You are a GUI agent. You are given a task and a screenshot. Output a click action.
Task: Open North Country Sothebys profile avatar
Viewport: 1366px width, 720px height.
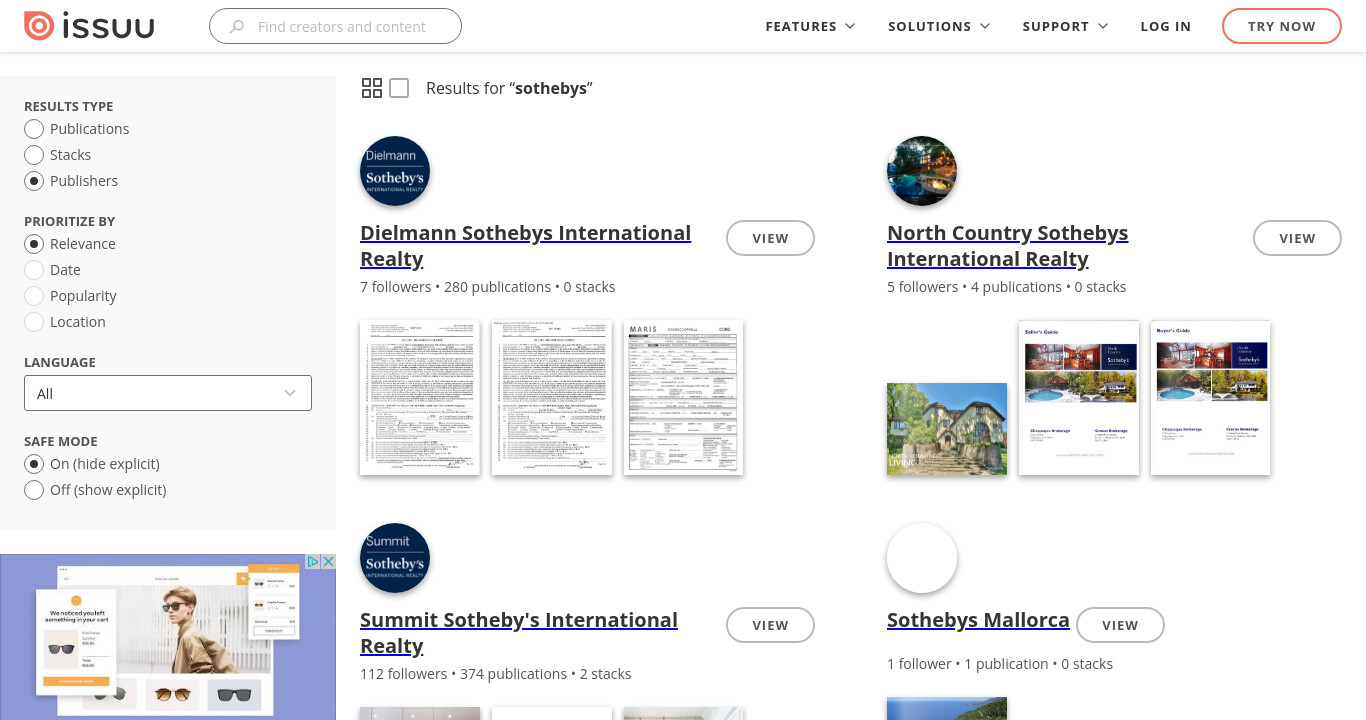922,171
